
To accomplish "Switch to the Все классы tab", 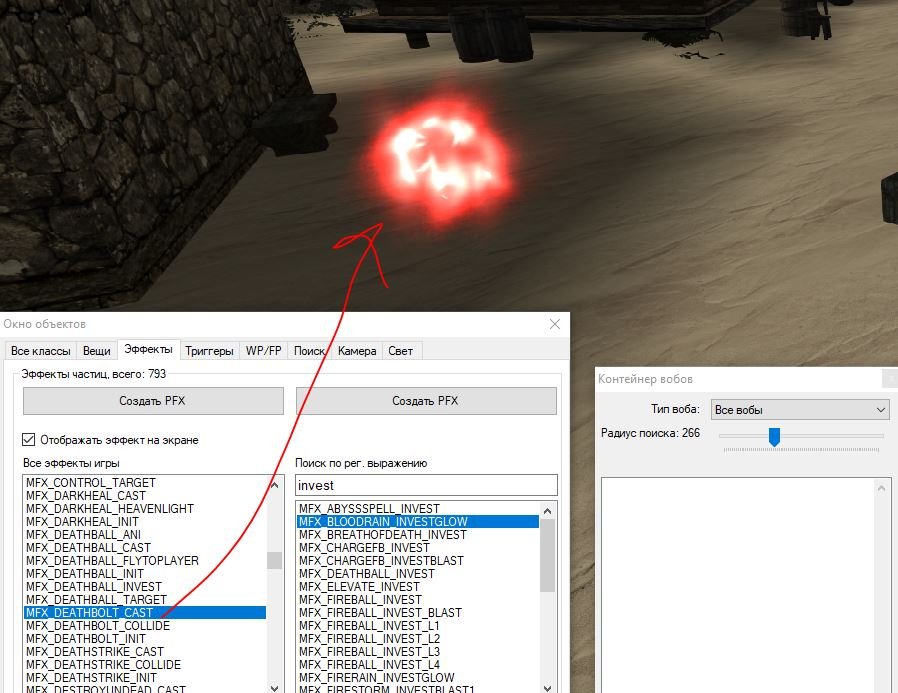I will 40,351.
